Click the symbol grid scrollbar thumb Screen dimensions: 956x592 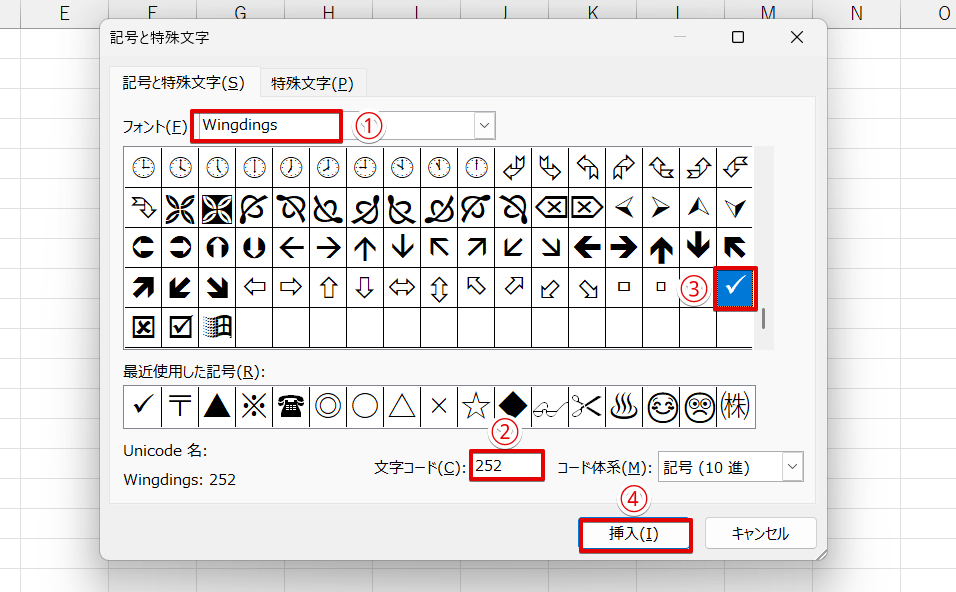[763, 318]
